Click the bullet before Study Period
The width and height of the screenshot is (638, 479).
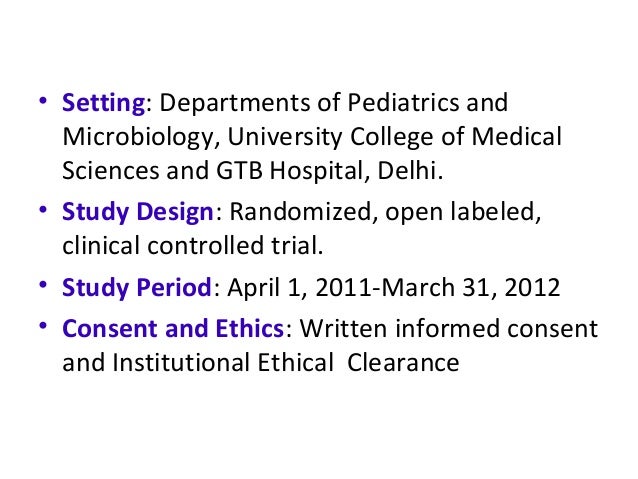[43, 285]
